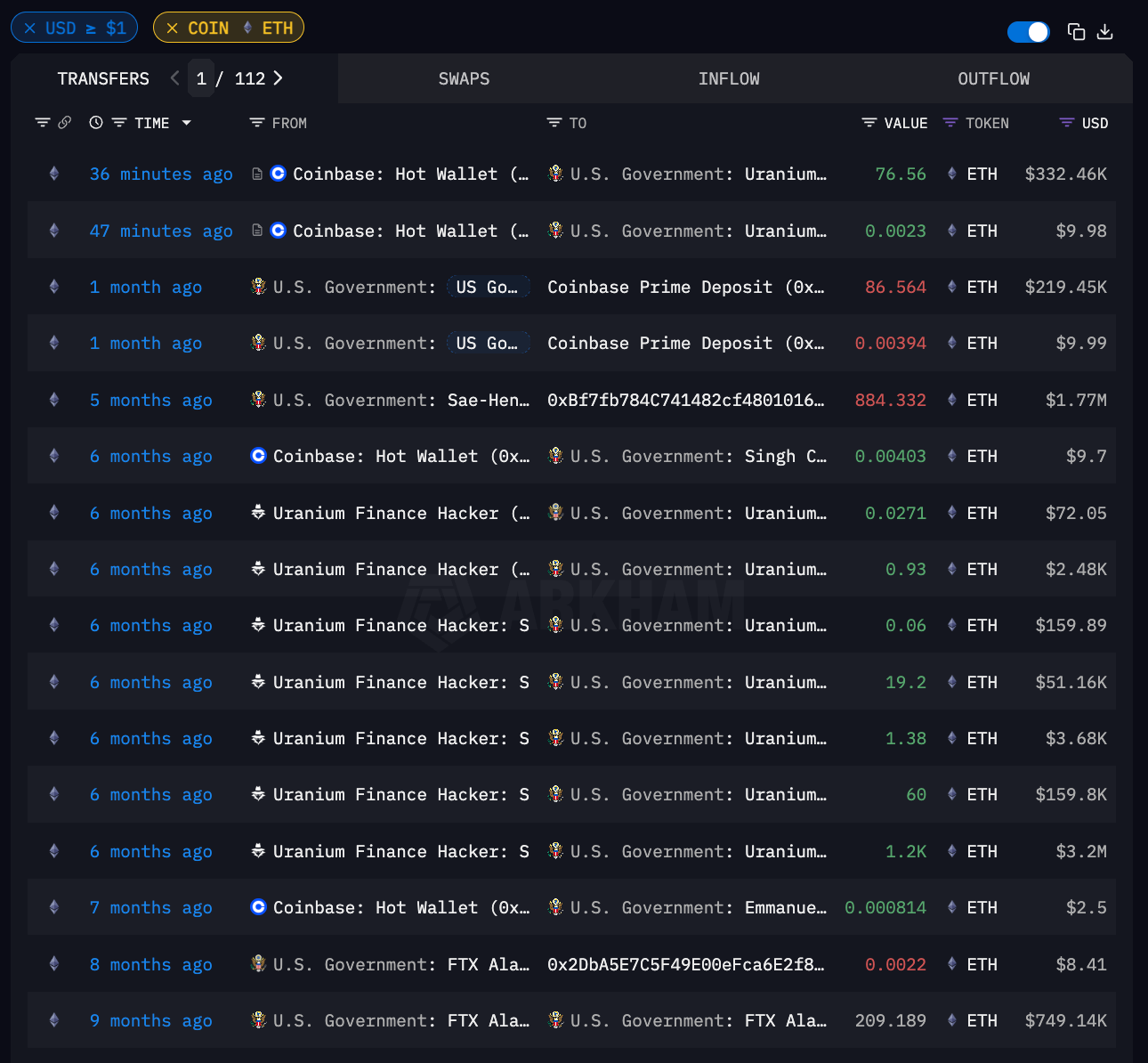Click Ethereum chain icon in 9 months ago row
The image size is (1148, 1063).
54,1020
